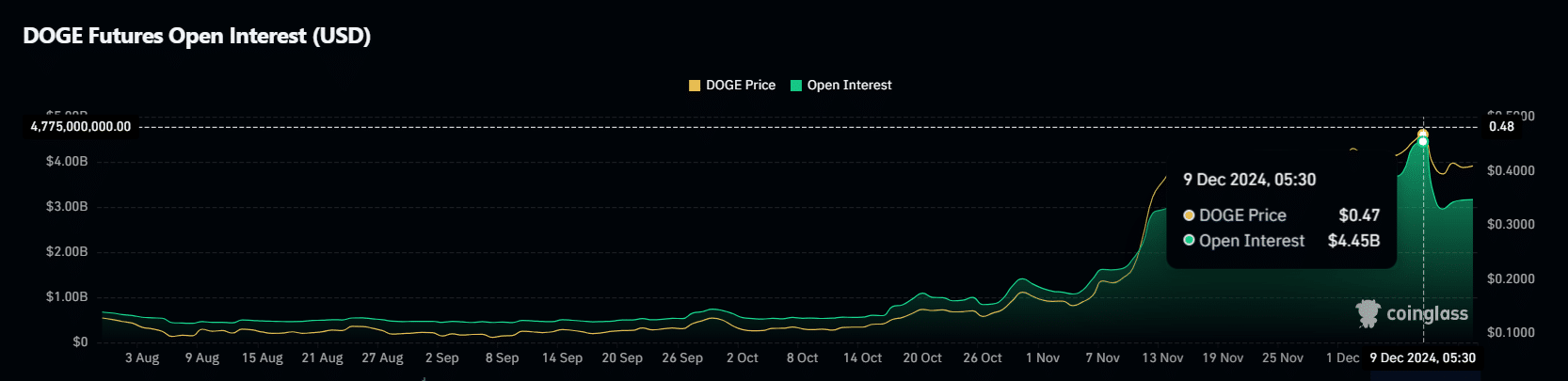The width and height of the screenshot is (1568, 381).
Task: Click the DOGE Futures Open Interest (USD) title
Action: pyautogui.click(x=197, y=36)
